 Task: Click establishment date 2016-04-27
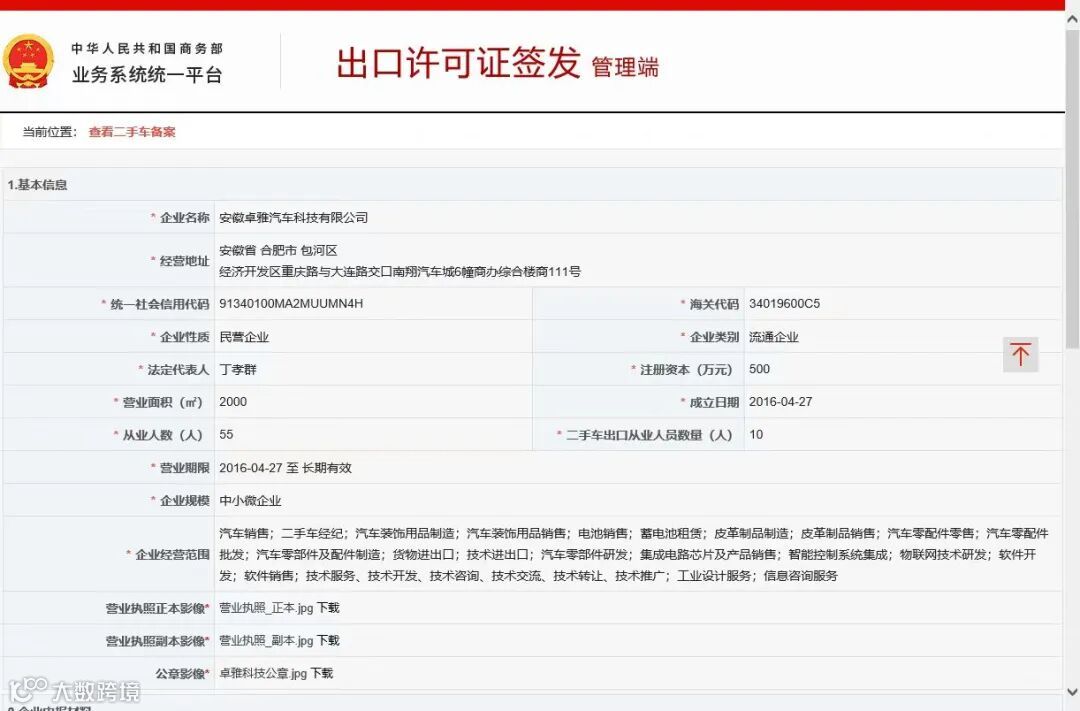pos(780,402)
